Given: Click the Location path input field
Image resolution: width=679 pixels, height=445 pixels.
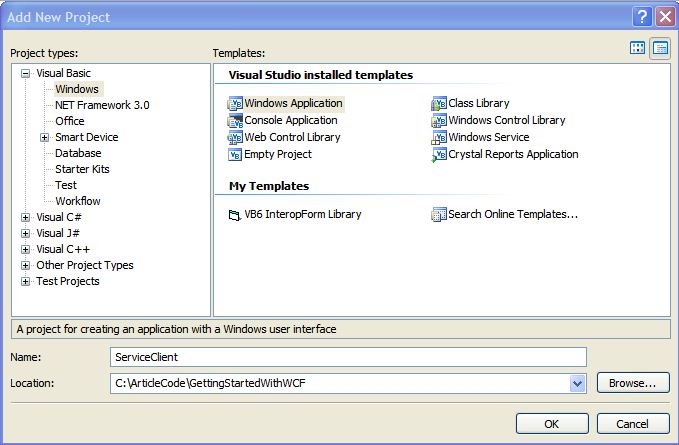Looking at the screenshot, I should (340, 384).
